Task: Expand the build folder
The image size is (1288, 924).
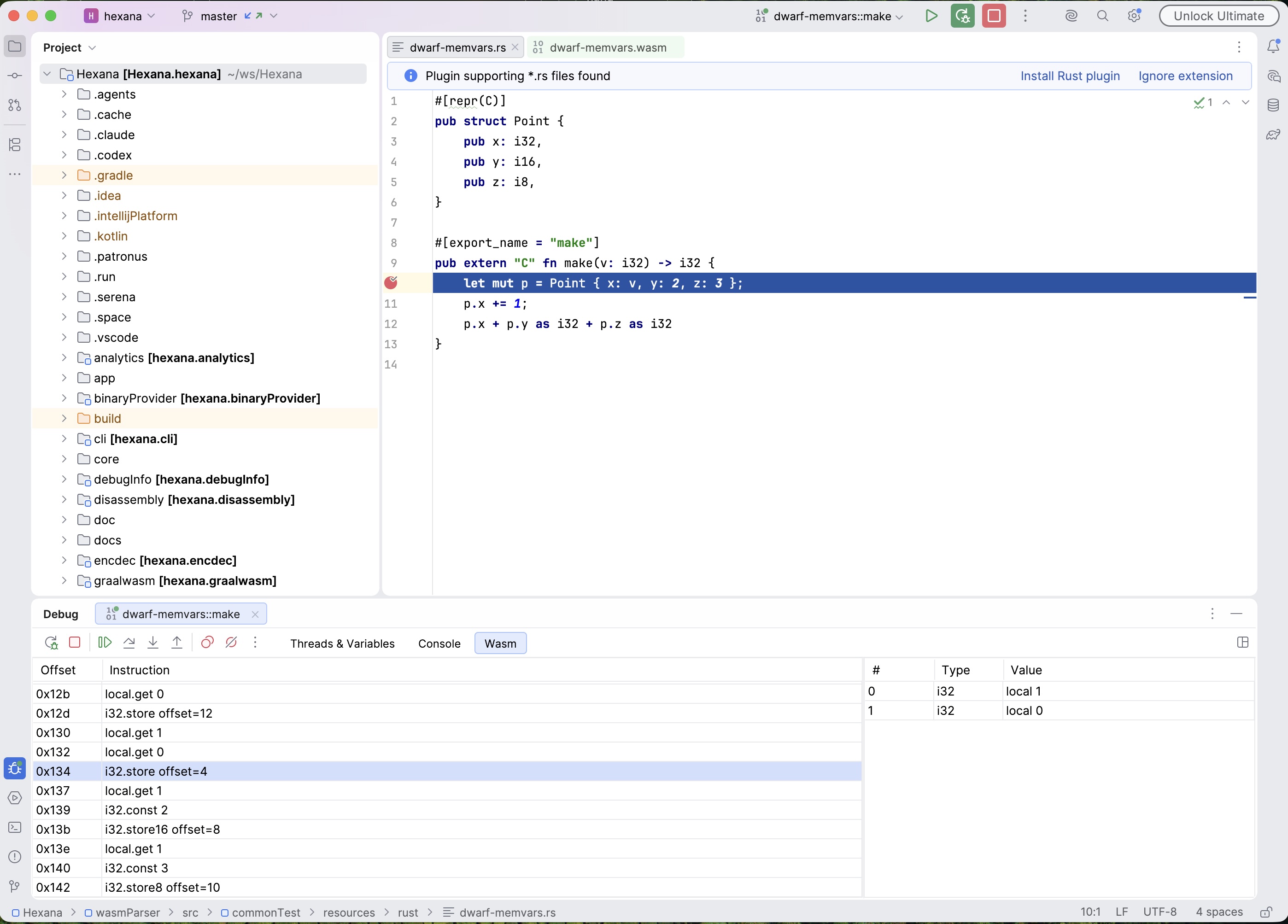Action: point(64,419)
